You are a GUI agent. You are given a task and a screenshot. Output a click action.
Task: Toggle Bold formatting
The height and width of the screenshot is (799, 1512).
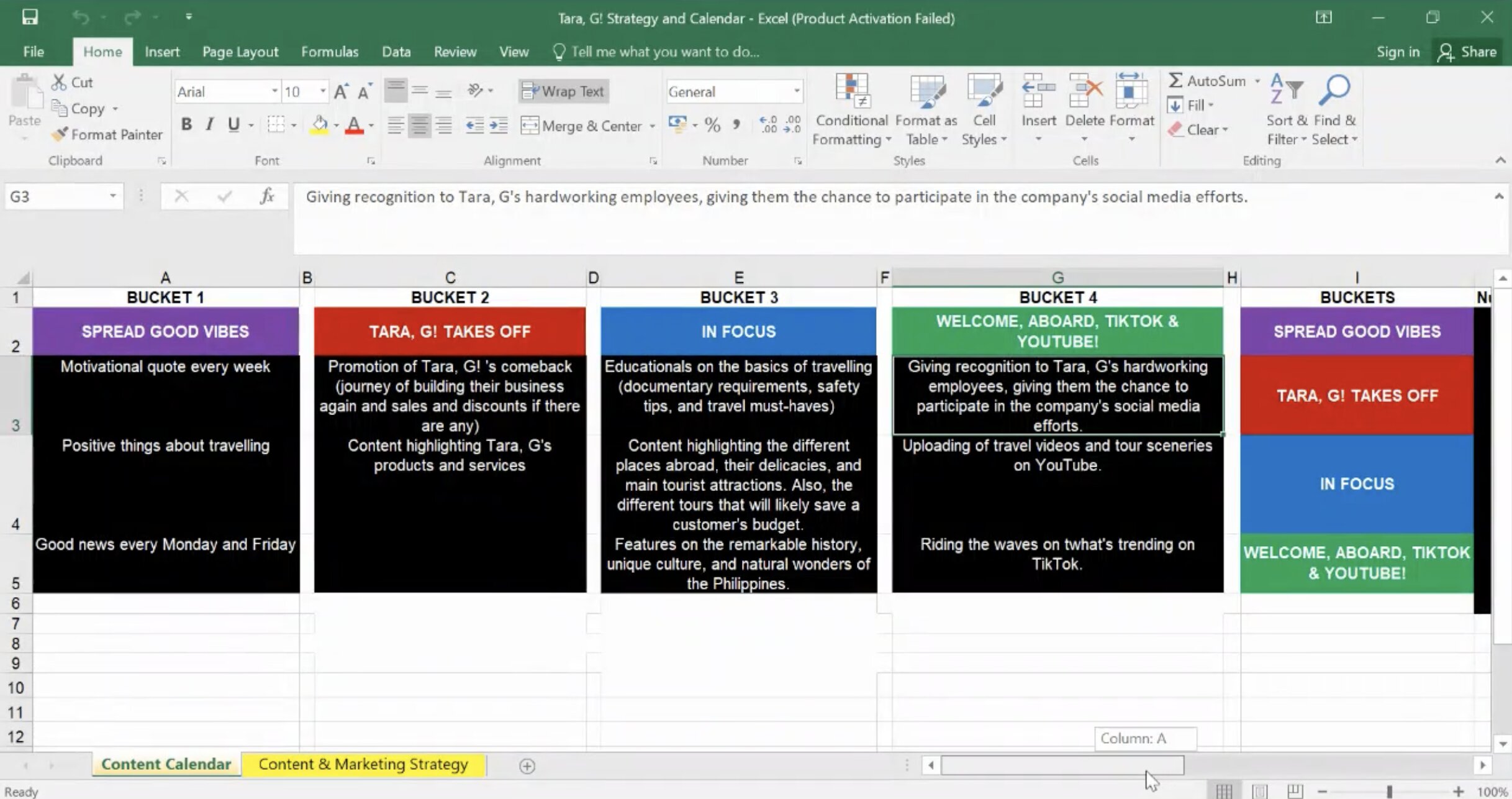point(186,124)
